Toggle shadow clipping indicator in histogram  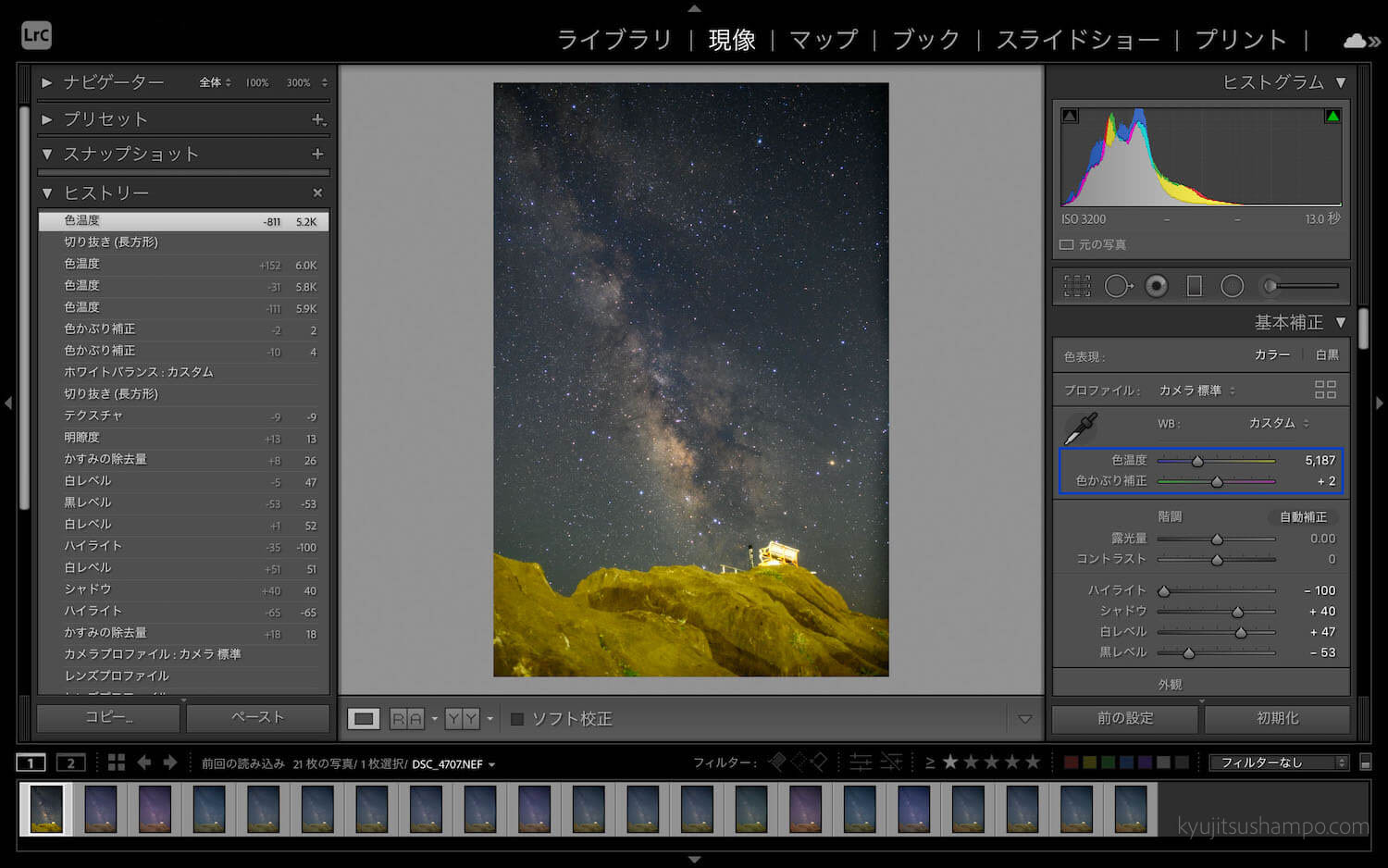point(1070,116)
